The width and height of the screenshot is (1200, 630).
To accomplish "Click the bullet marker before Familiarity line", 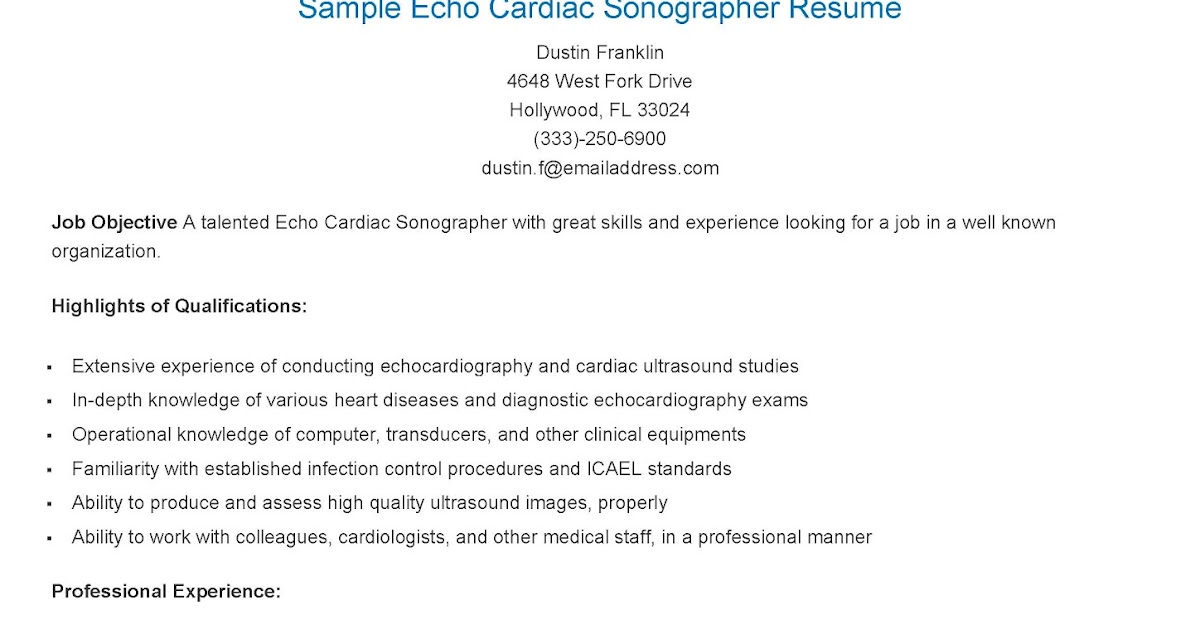I will pos(49,470).
